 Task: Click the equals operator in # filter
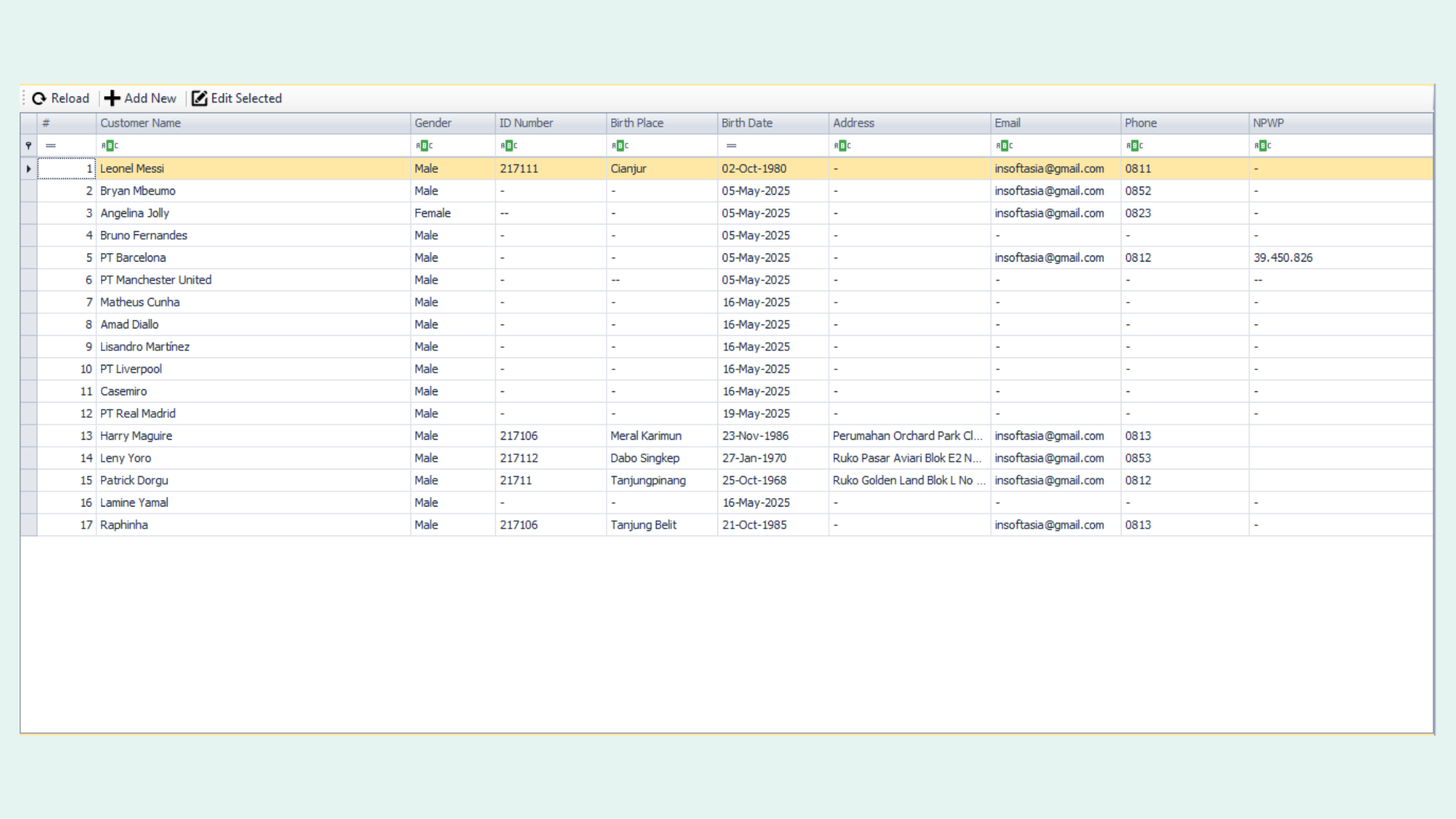pyautogui.click(x=51, y=146)
